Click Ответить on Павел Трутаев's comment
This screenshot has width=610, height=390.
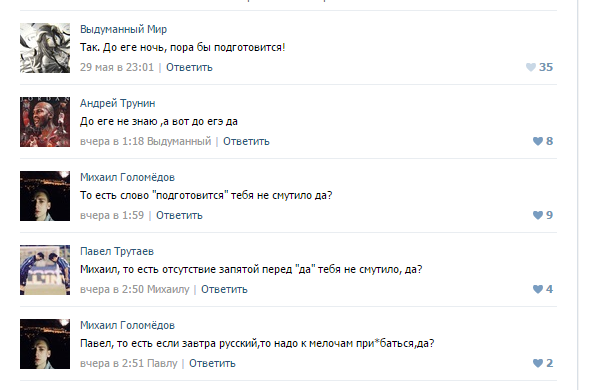(224, 289)
